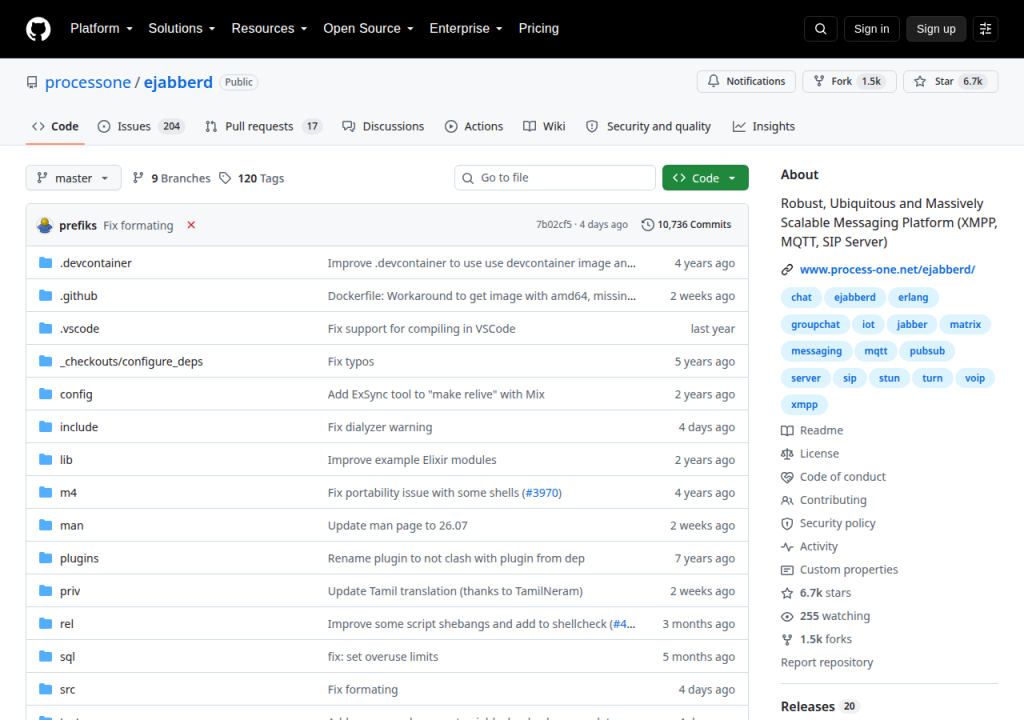Open the Actions tab
This screenshot has width=1024, height=720.
[474, 126]
